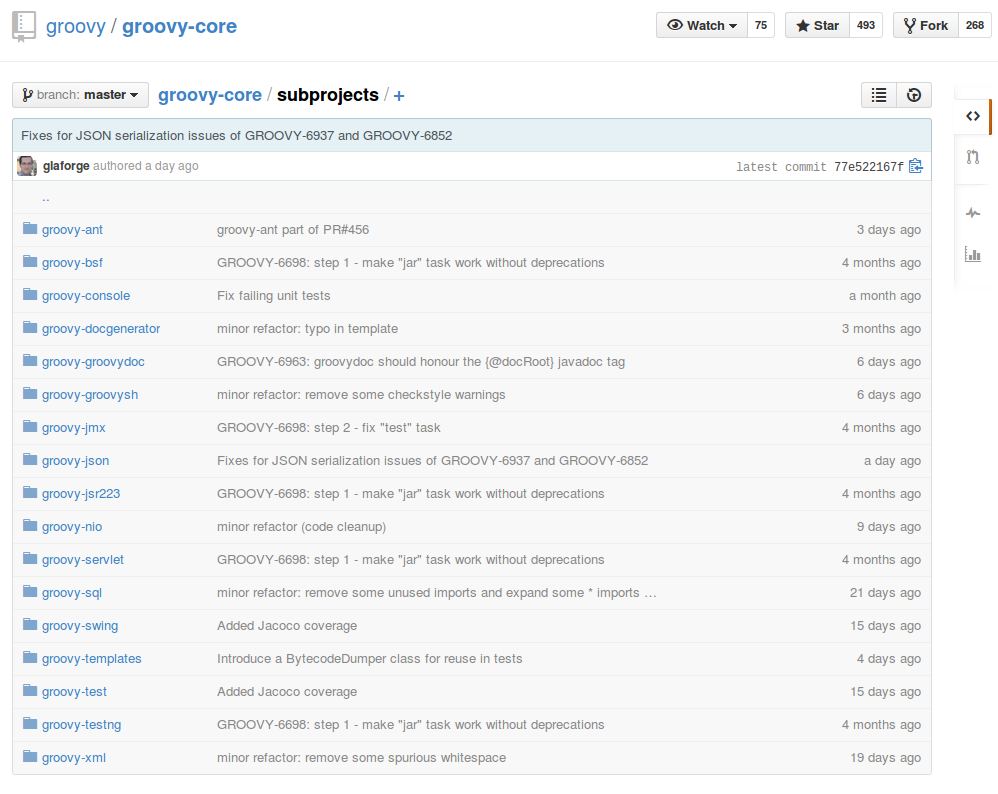Open the groovy-json folder link
This screenshot has width=998, height=794.
[x=75, y=461]
